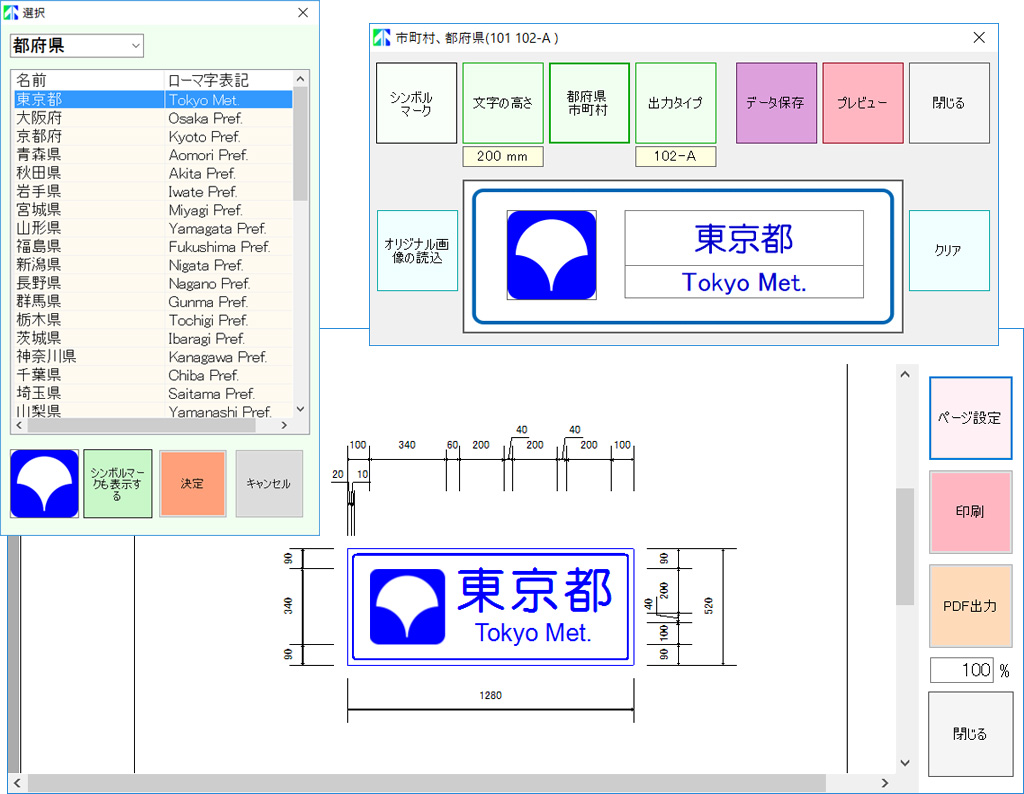The width and height of the screenshot is (1024, 794).
Task: Click the Tokyo symbol mark in the sign editor
Action: point(552,255)
